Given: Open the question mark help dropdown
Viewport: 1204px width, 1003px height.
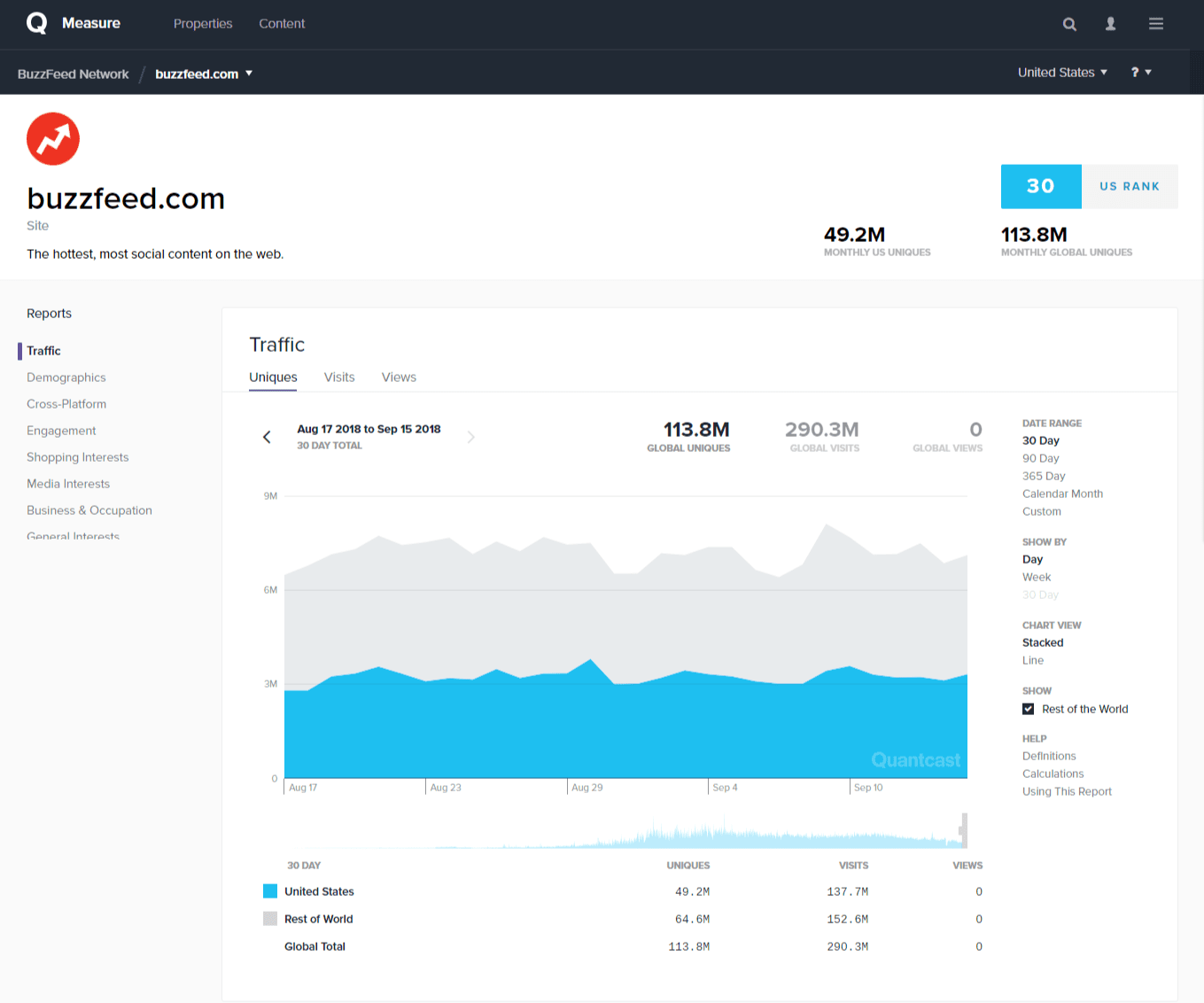Looking at the screenshot, I should pos(1141,73).
